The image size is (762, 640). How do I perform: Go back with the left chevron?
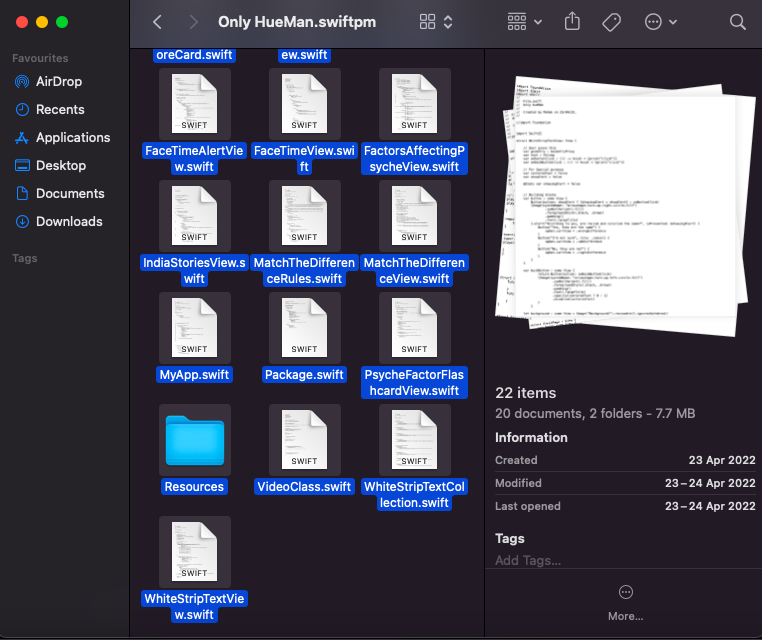157,21
